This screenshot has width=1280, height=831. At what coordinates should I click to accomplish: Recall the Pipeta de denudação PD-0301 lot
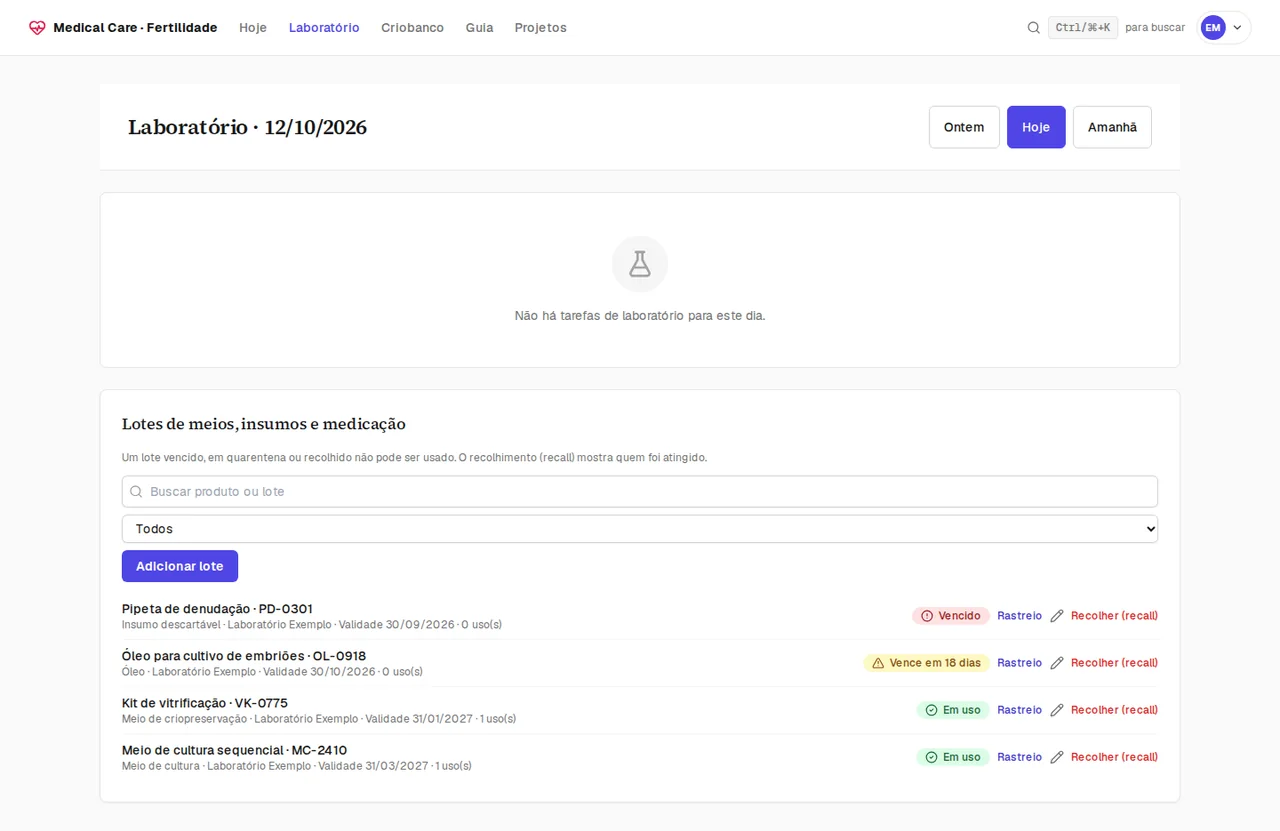tap(1114, 616)
